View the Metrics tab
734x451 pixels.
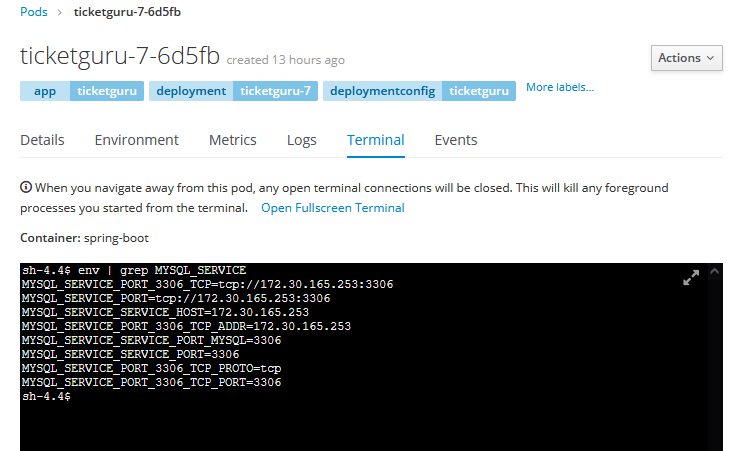coord(232,140)
